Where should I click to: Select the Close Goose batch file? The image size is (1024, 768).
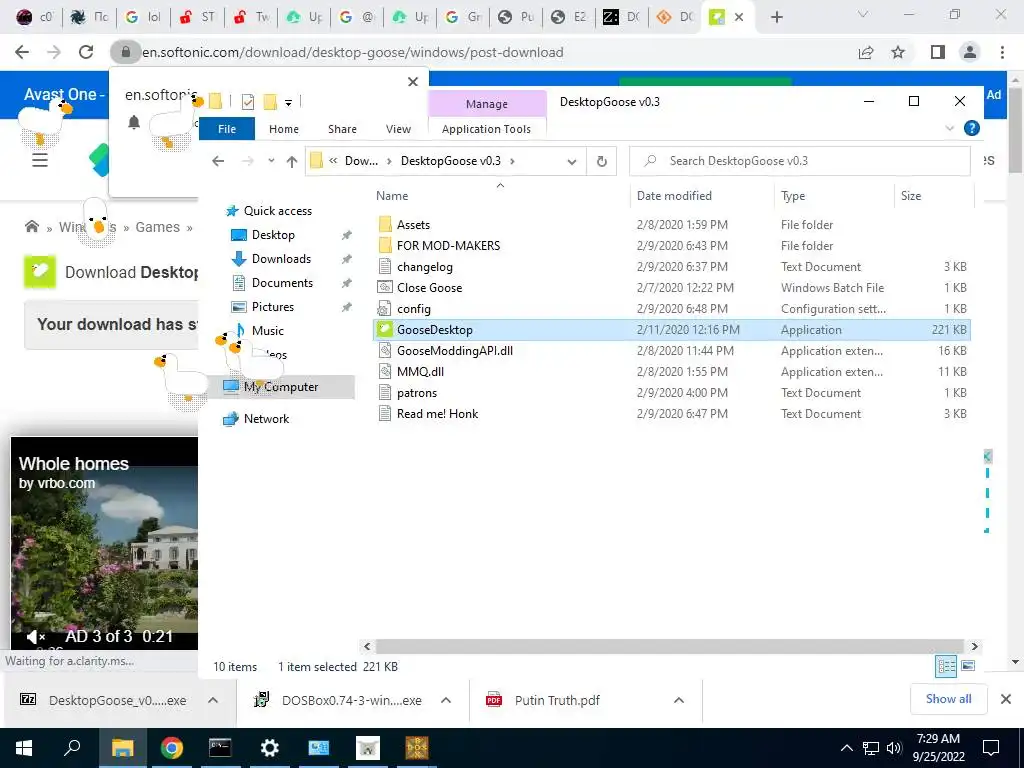tap(429, 287)
